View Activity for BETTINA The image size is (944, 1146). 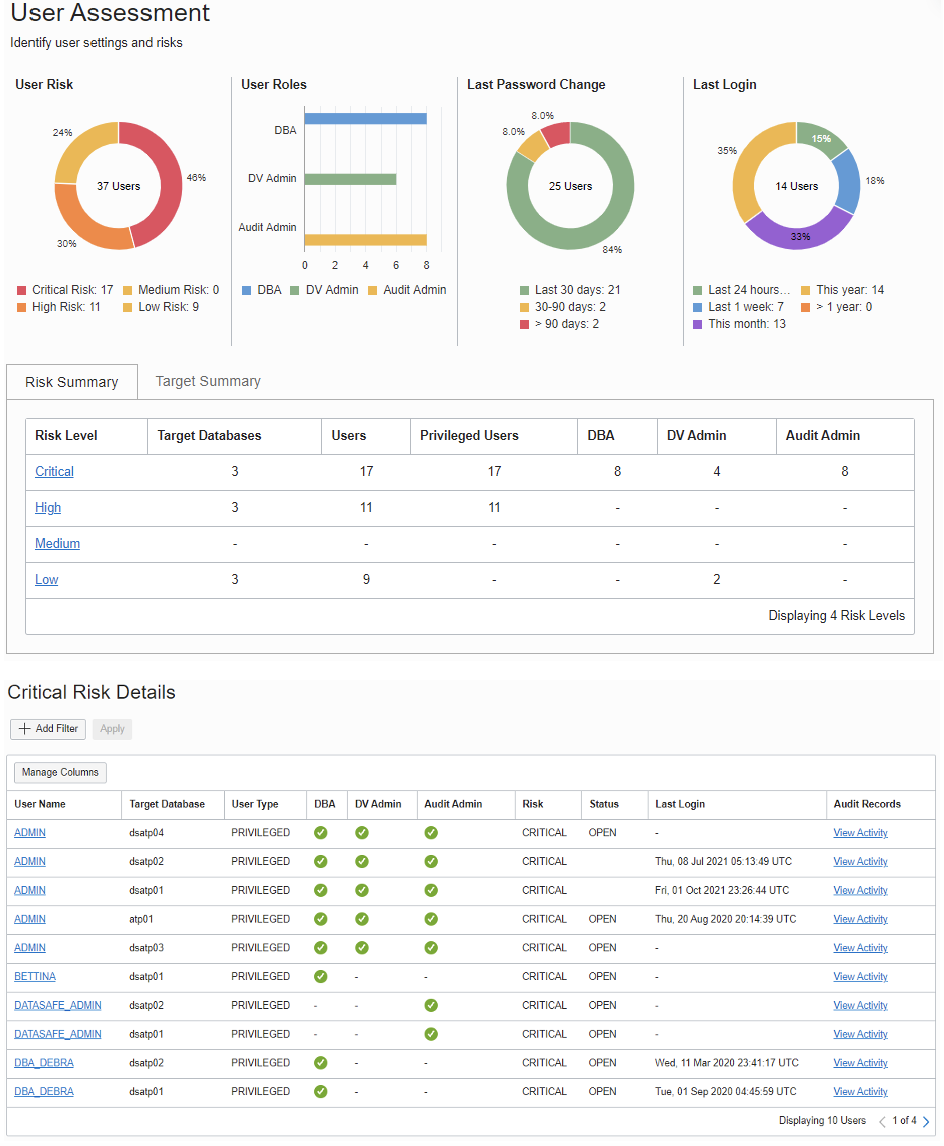click(x=861, y=976)
